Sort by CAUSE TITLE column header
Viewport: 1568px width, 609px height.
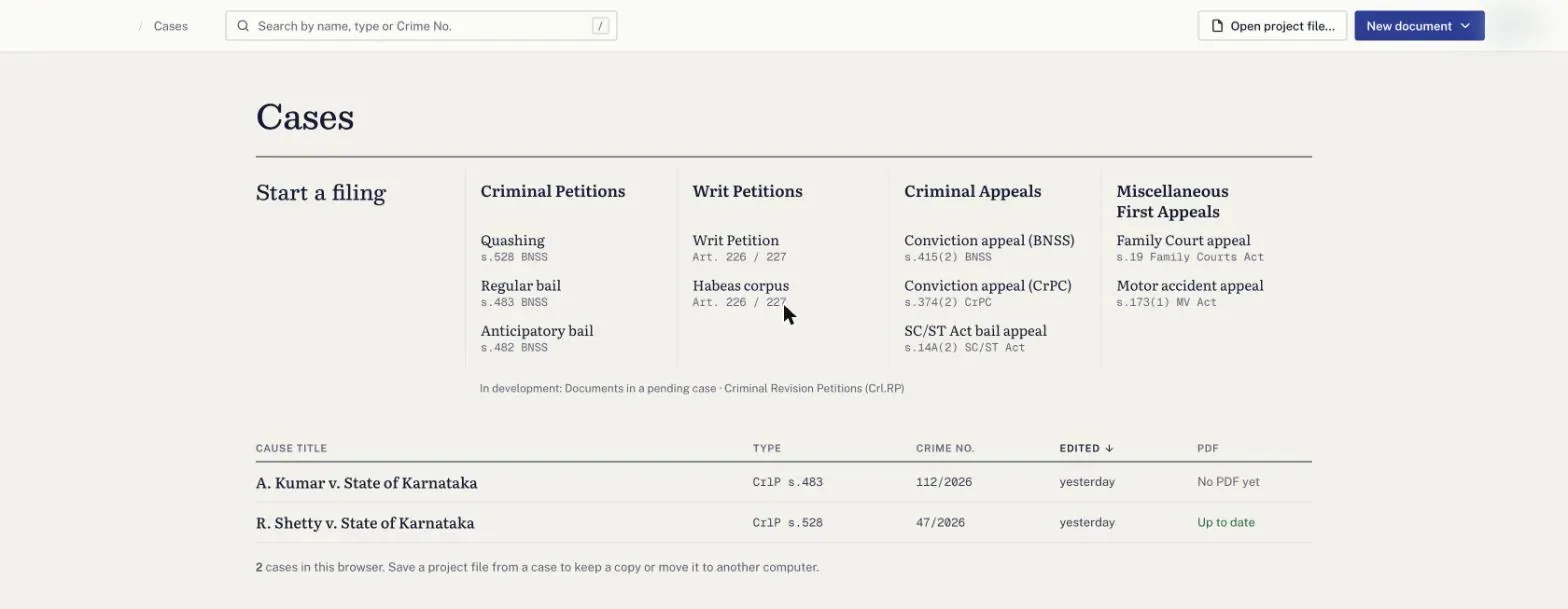pos(291,448)
